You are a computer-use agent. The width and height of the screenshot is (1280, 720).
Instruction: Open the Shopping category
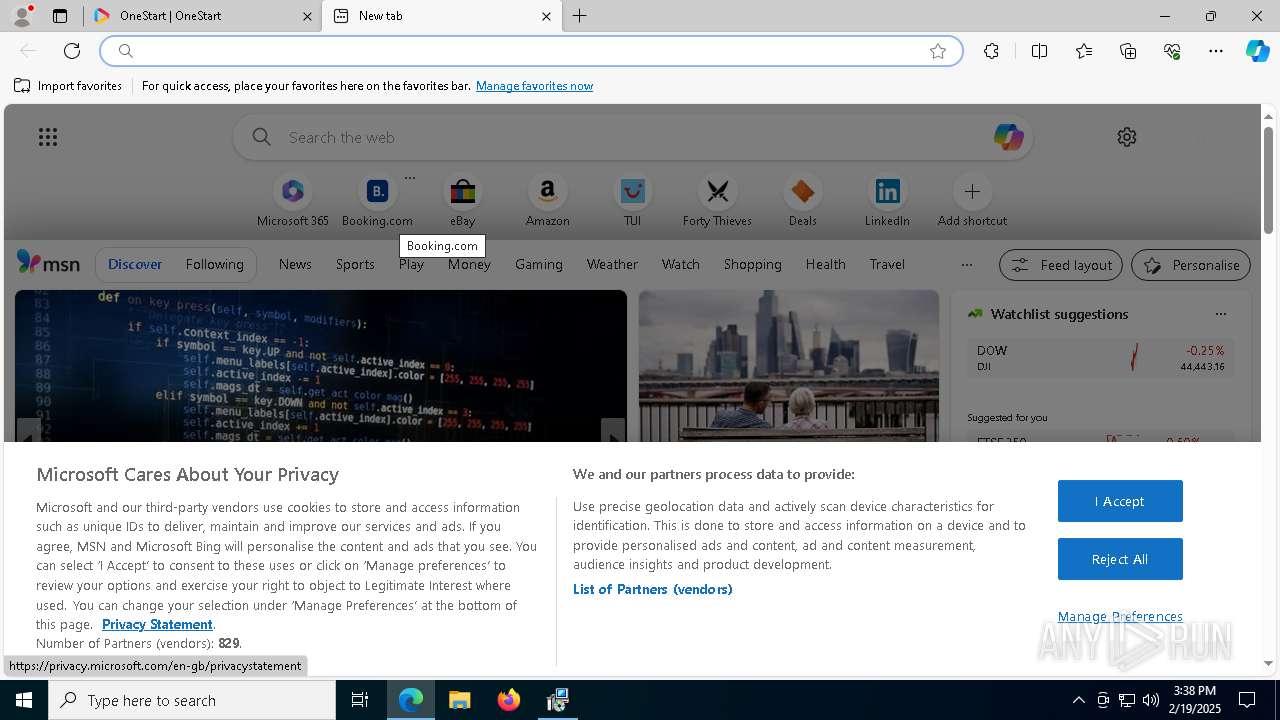752,264
